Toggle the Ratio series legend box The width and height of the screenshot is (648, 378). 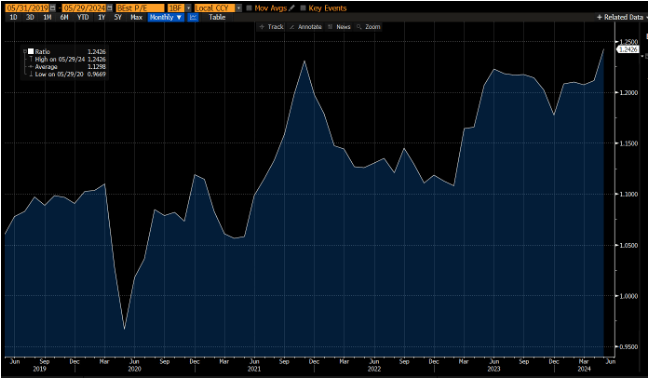pyautogui.click(x=31, y=52)
